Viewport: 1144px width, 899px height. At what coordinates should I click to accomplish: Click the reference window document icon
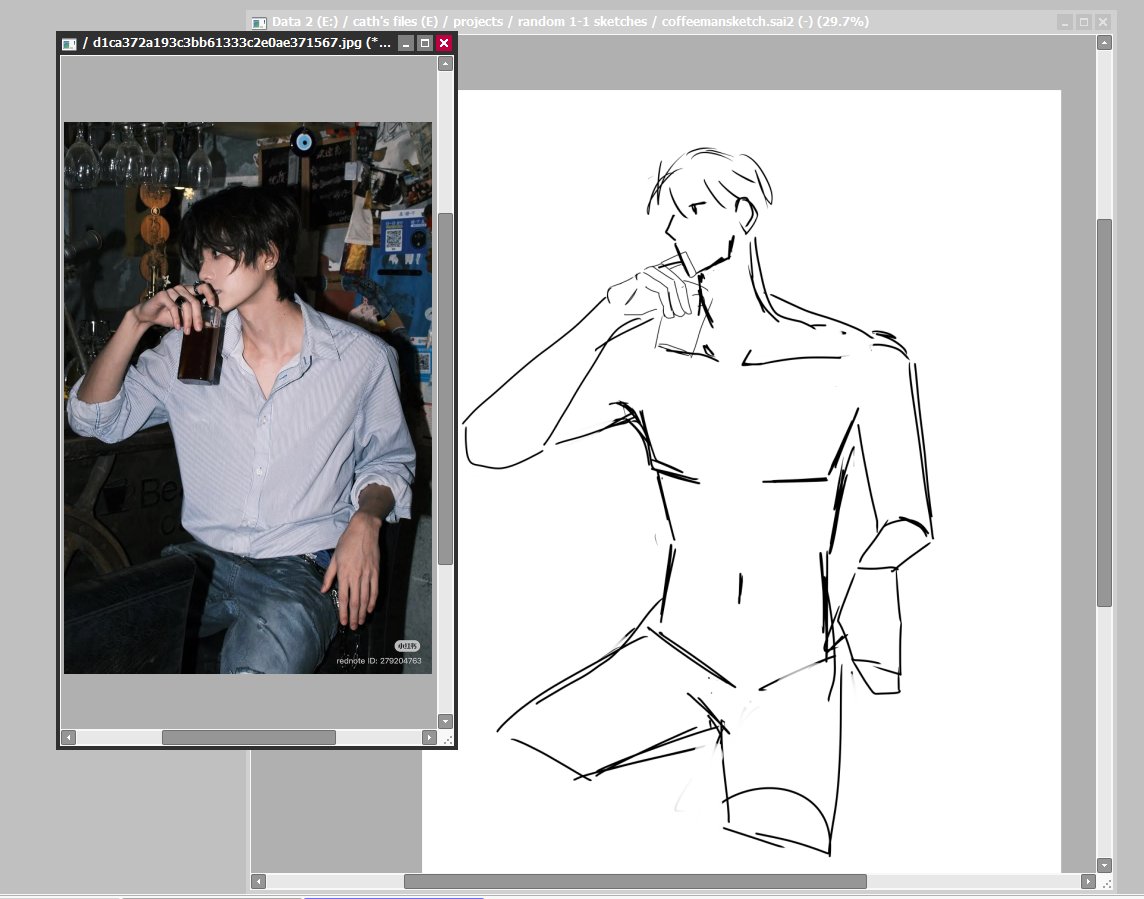[x=69, y=44]
